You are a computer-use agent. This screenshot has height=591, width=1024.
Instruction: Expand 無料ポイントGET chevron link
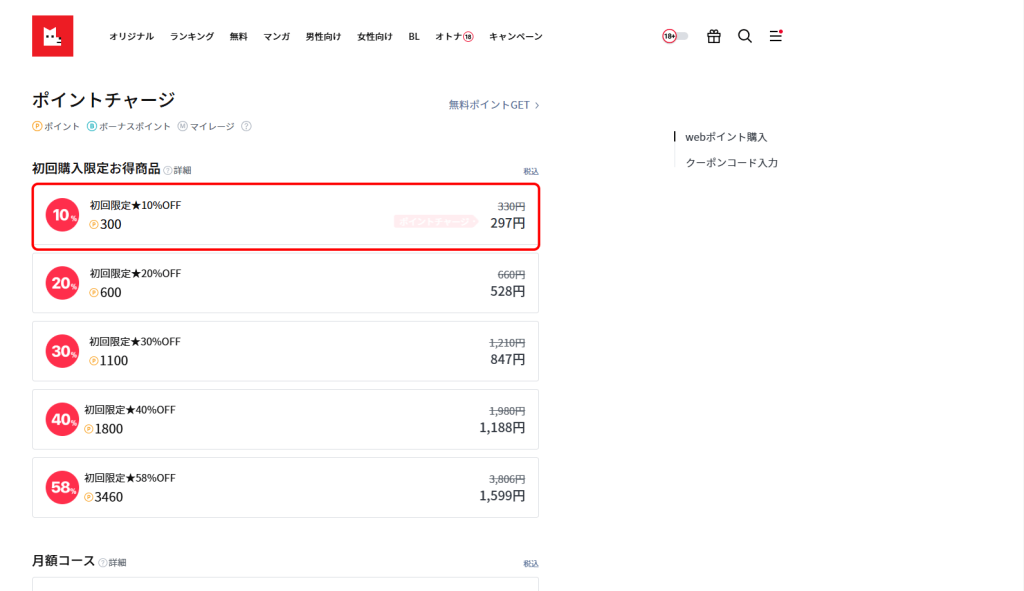(494, 105)
